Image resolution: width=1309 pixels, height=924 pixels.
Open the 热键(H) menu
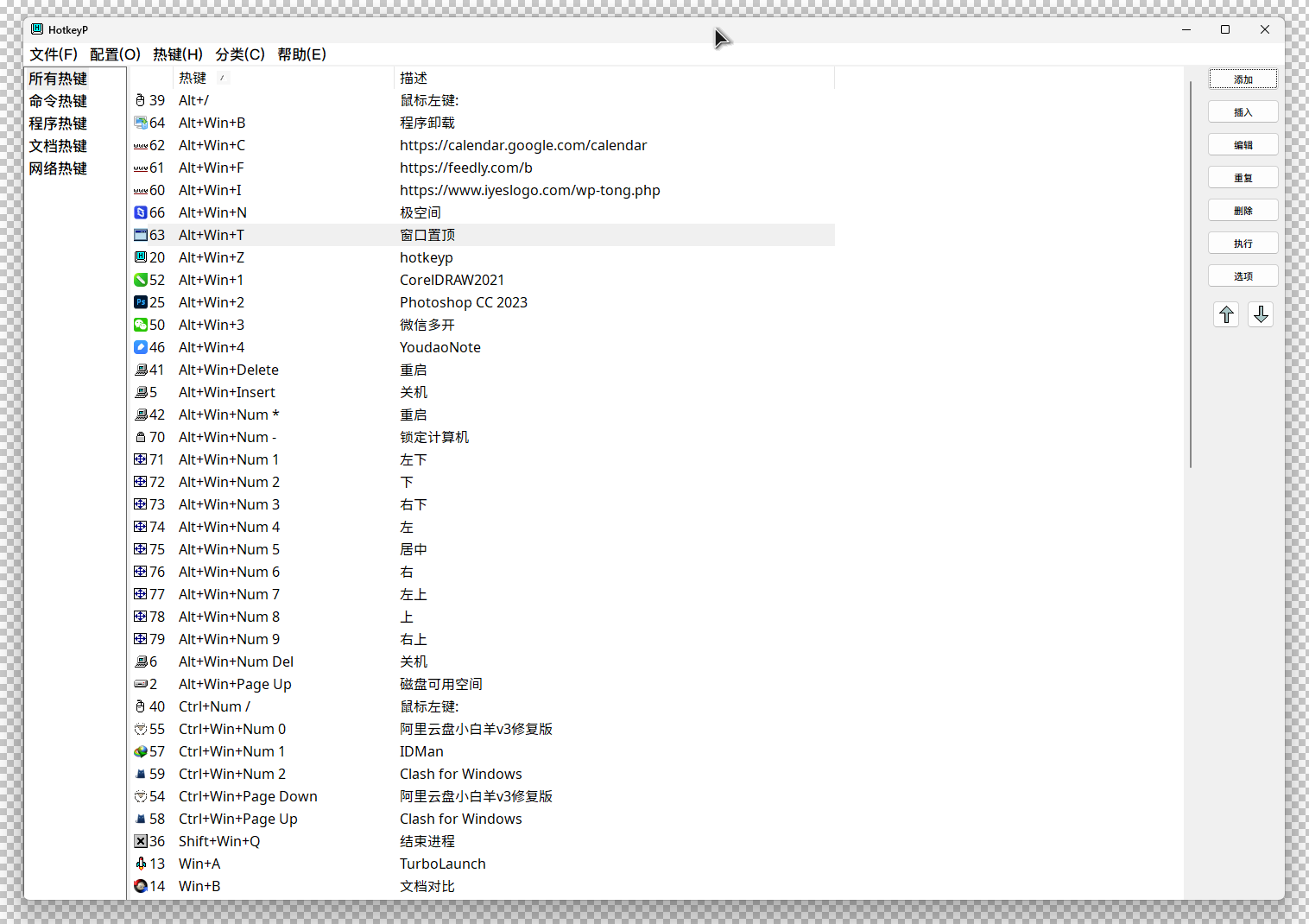coord(178,54)
